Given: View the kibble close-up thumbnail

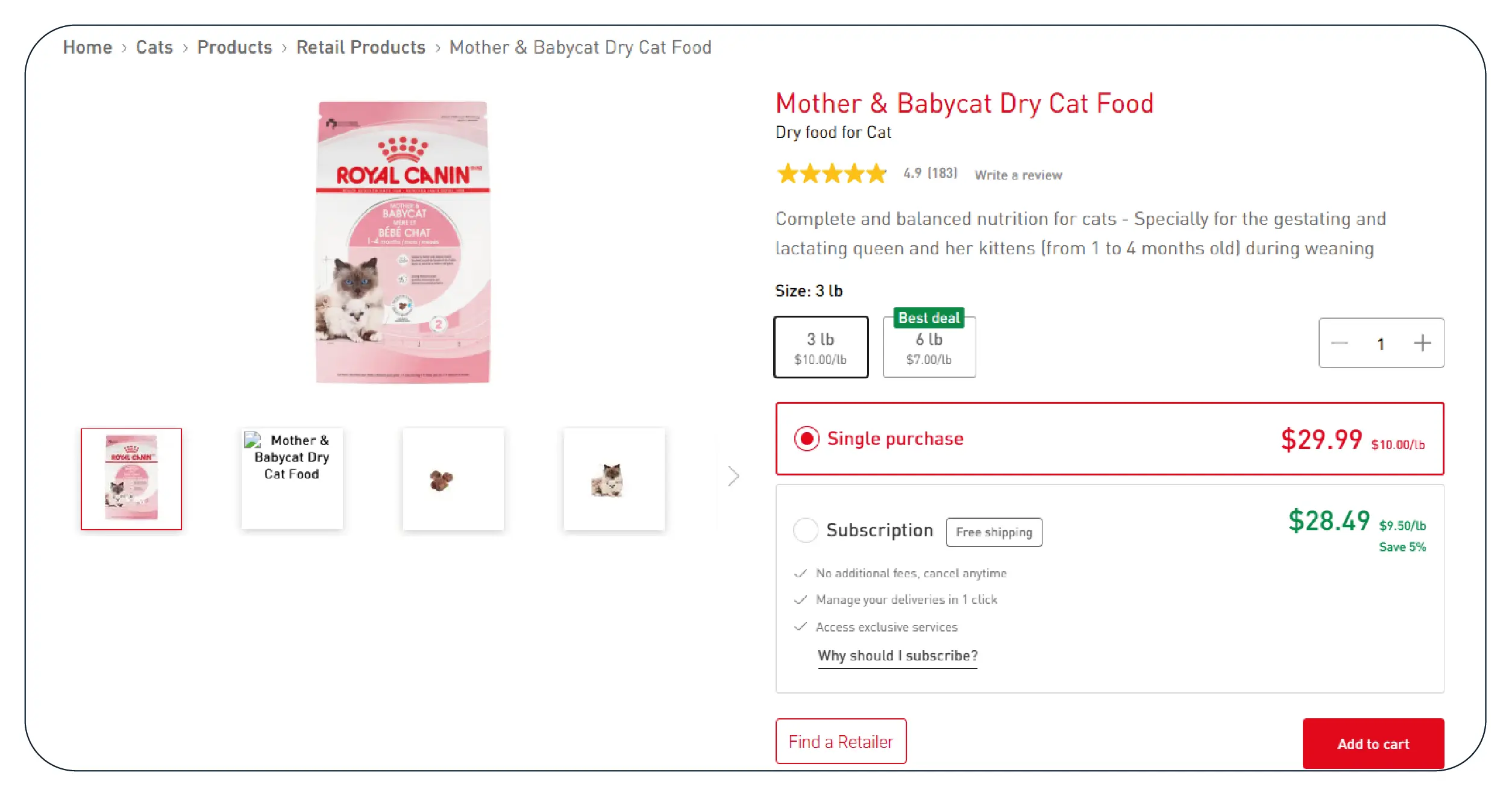Looking at the screenshot, I should click(453, 479).
